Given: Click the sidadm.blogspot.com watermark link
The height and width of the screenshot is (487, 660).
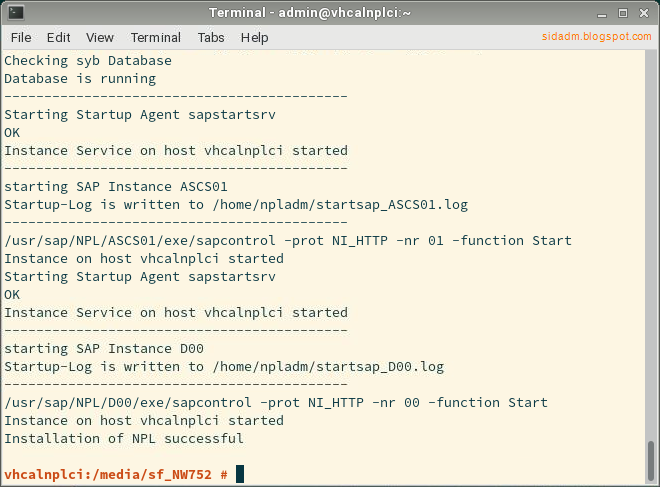Looking at the screenshot, I should tap(596, 36).
